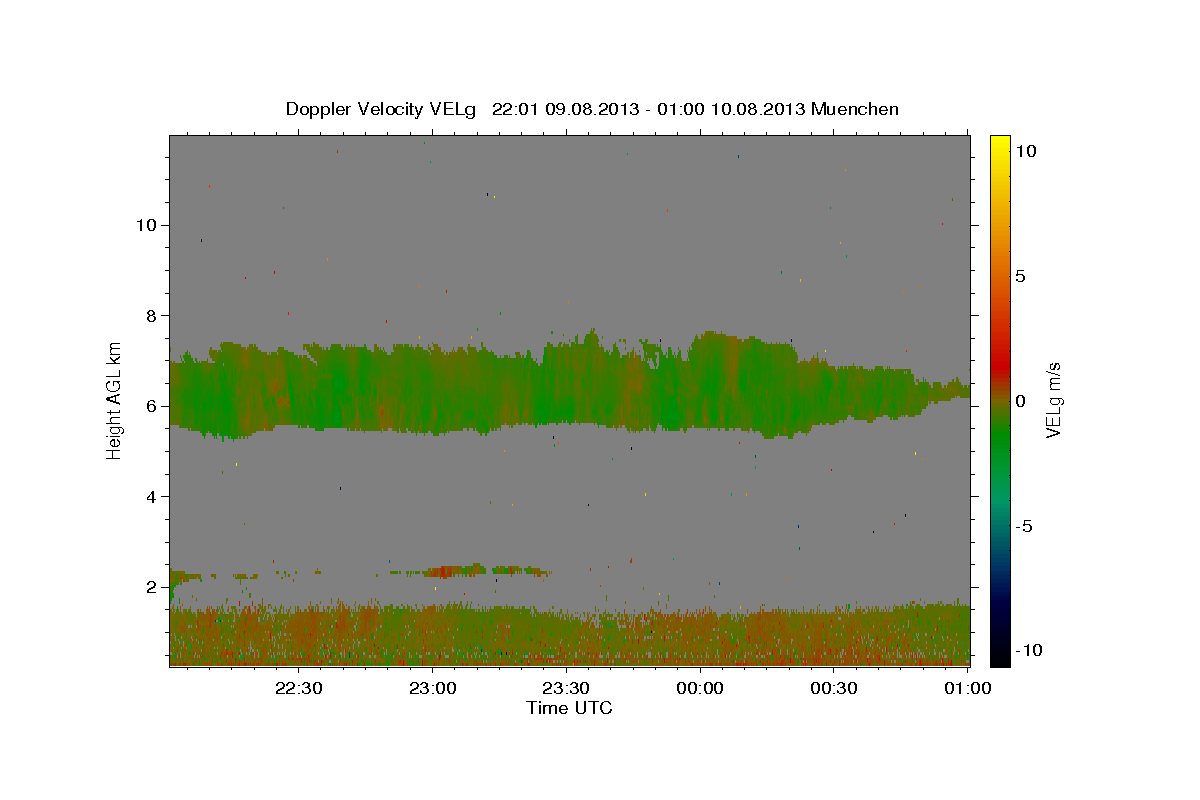
Task: Click the 00:00 time tick label
Action: (700, 688)
